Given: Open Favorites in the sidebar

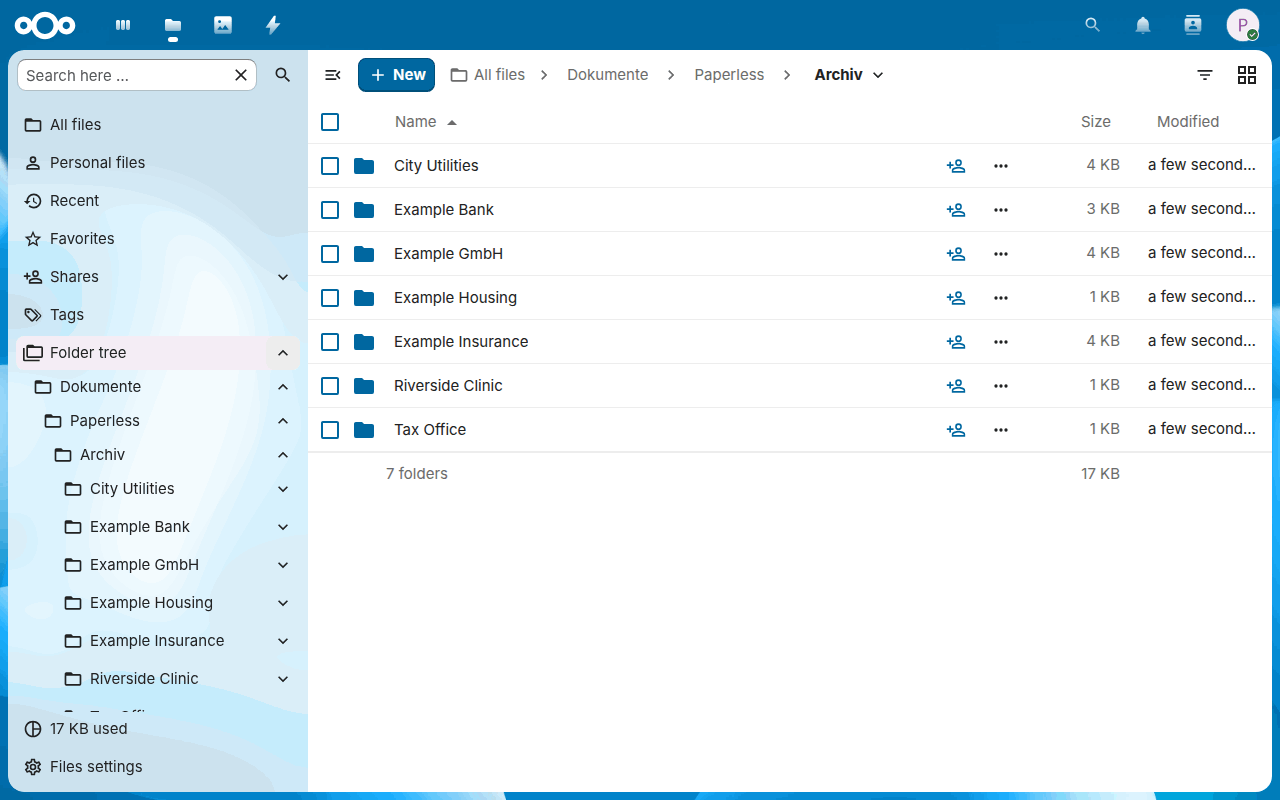Looking at the screenshot, I should point(158,239).
